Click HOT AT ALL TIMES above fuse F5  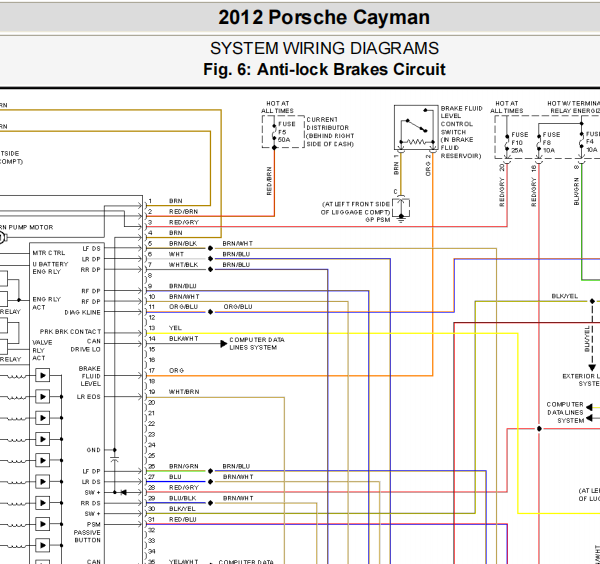(x=277, y=107)
